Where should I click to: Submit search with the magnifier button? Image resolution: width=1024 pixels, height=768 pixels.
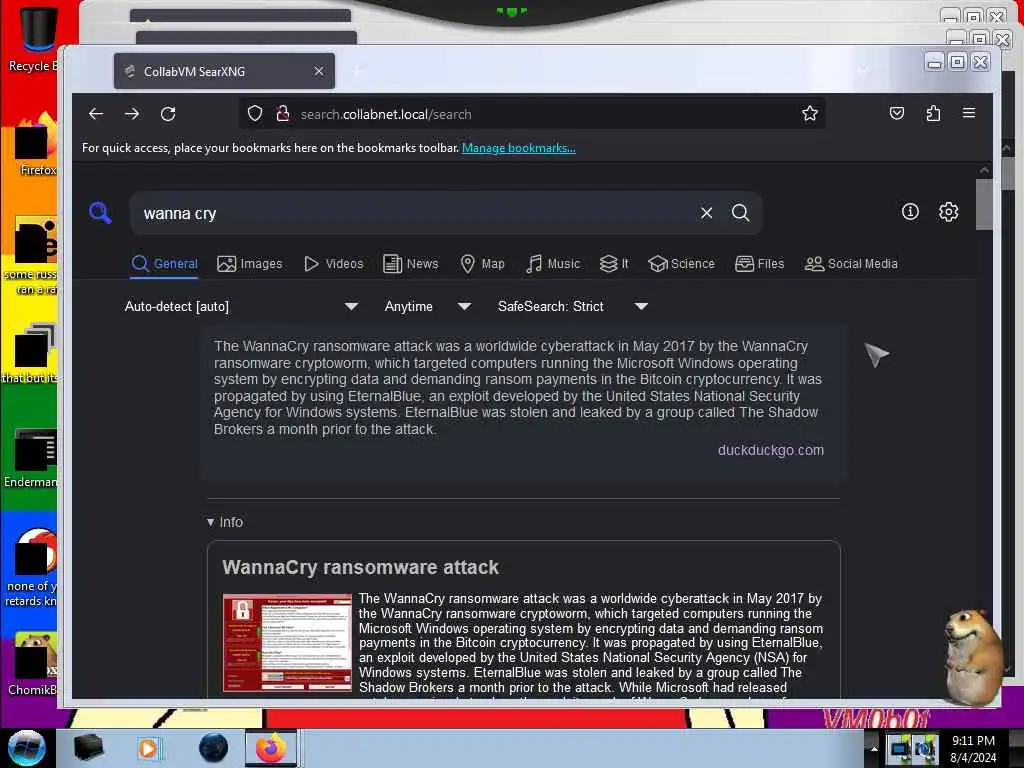(741, 213)
